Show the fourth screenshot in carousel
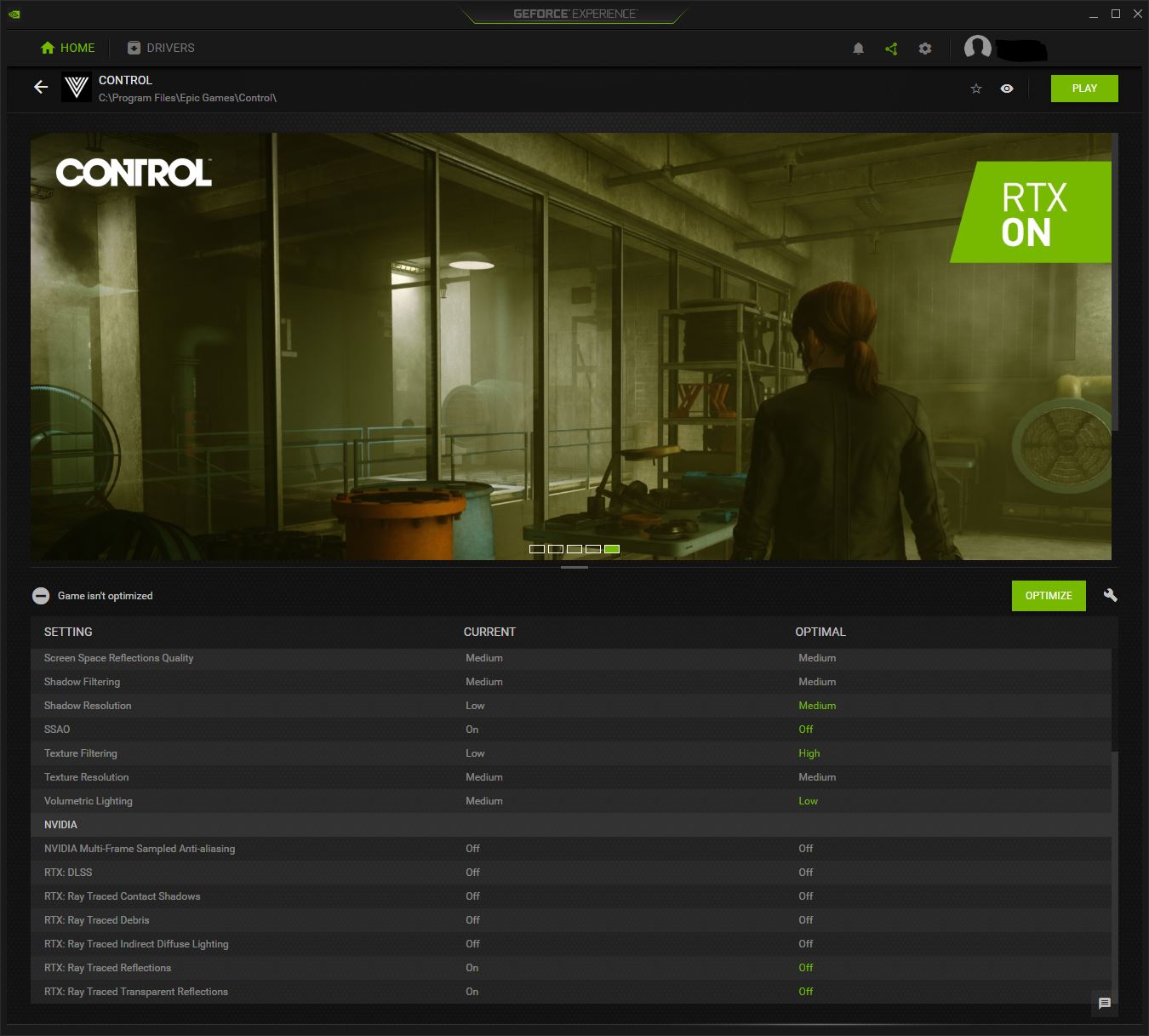 [593, 549]
